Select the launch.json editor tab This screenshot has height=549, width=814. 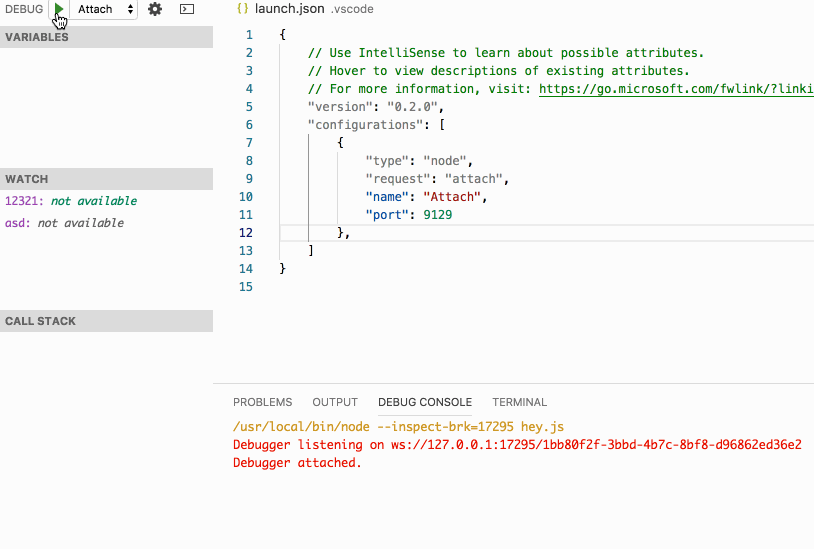coord(305,9)
